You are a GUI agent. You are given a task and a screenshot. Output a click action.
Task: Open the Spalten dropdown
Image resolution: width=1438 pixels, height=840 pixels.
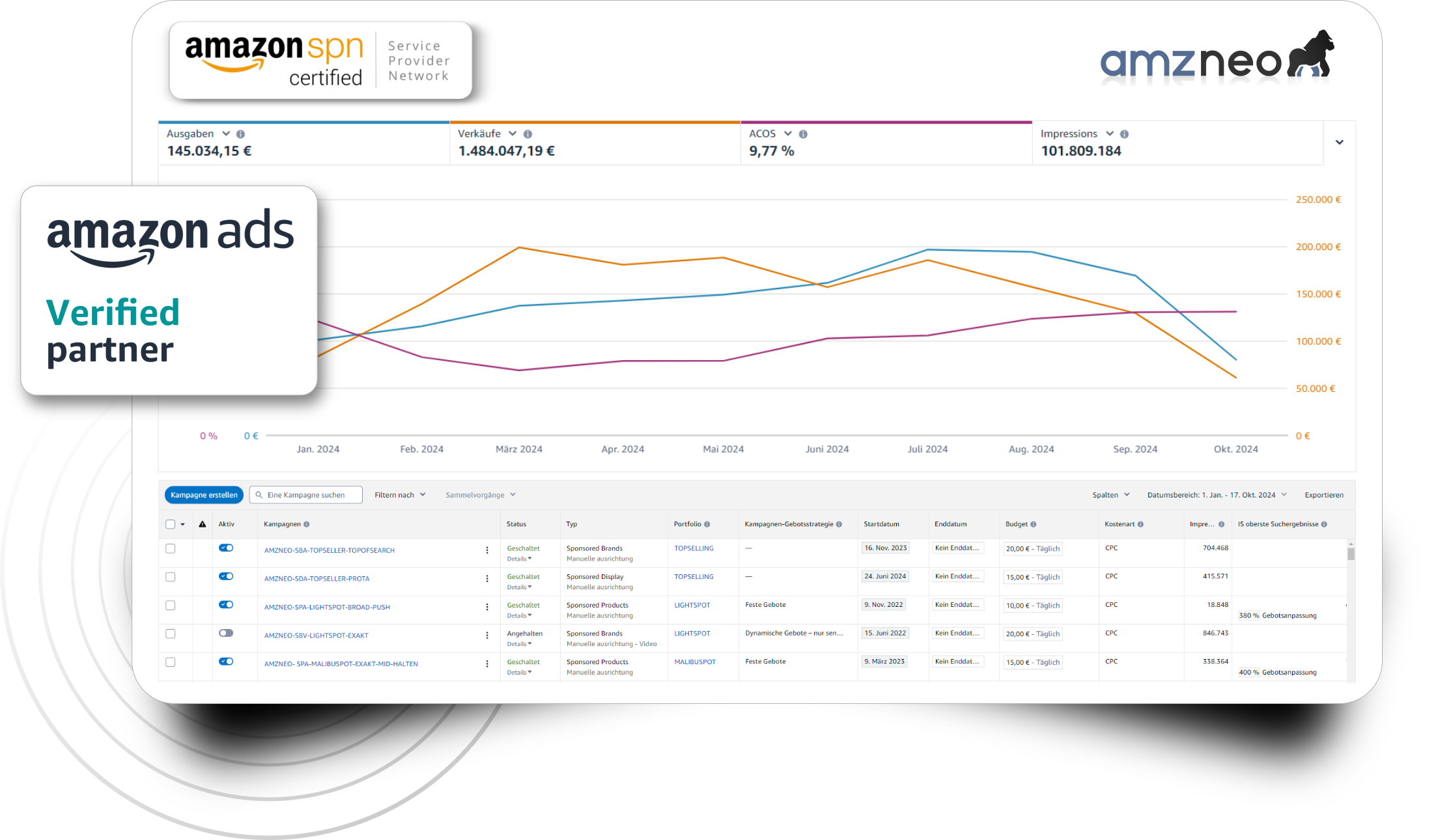[1111, 495]
